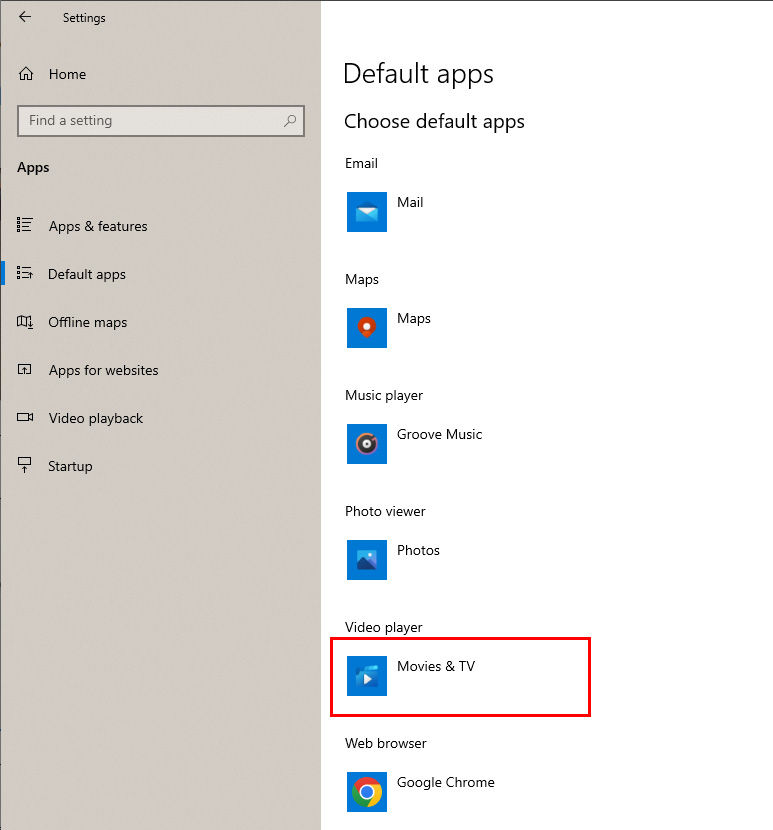Click the Groove Music app icon

(x=367, y=444)
